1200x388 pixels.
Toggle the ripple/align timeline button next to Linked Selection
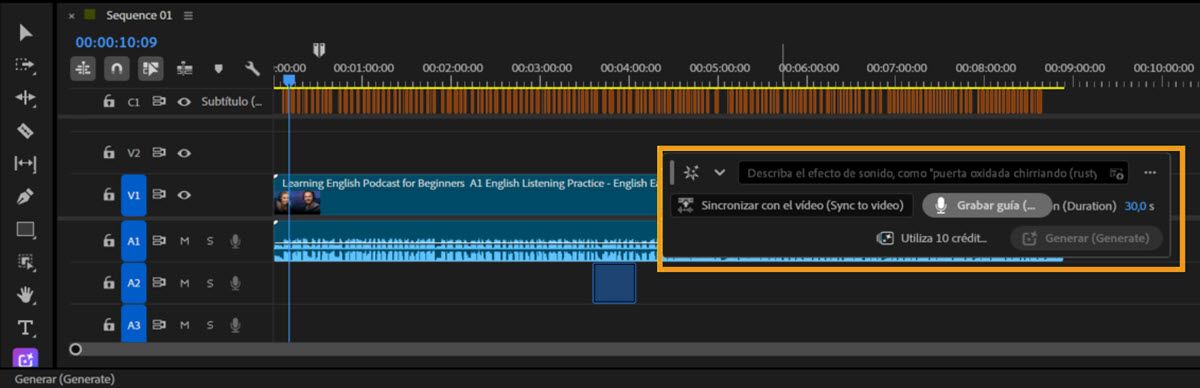point(184,69)
